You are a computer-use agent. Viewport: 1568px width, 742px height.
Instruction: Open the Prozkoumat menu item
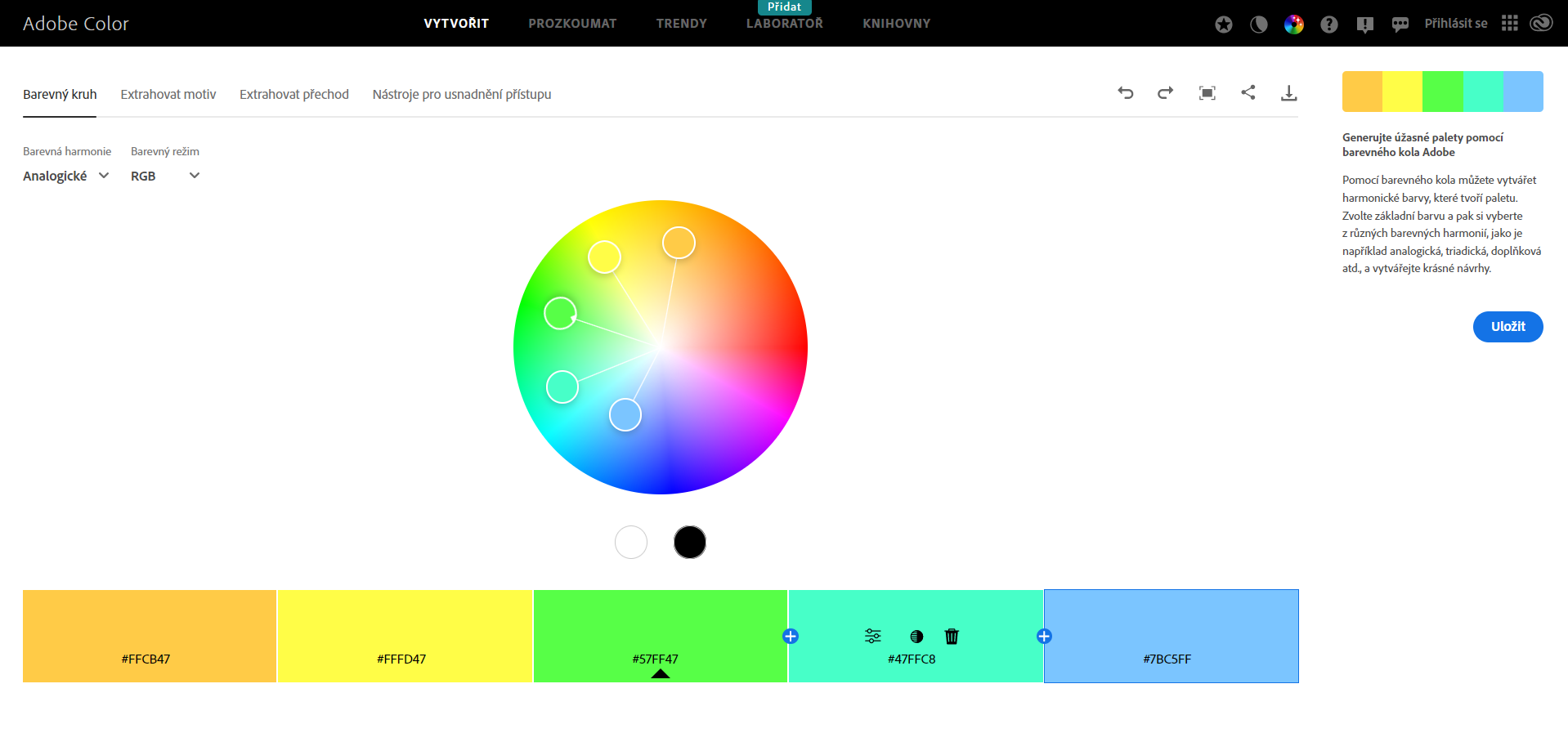[x=572, y=24]
